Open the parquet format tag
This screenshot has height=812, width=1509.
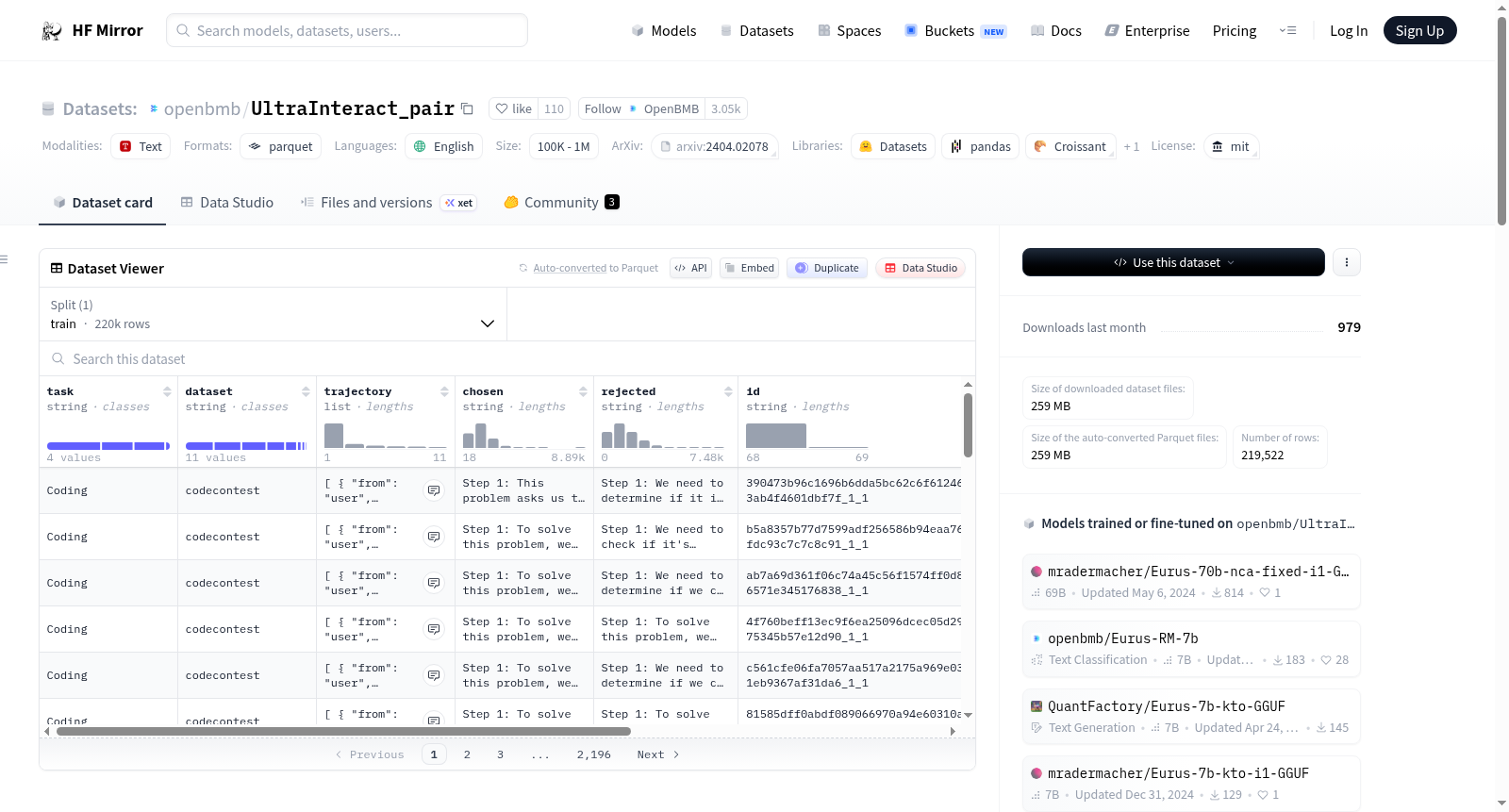[x=281, y=146]
